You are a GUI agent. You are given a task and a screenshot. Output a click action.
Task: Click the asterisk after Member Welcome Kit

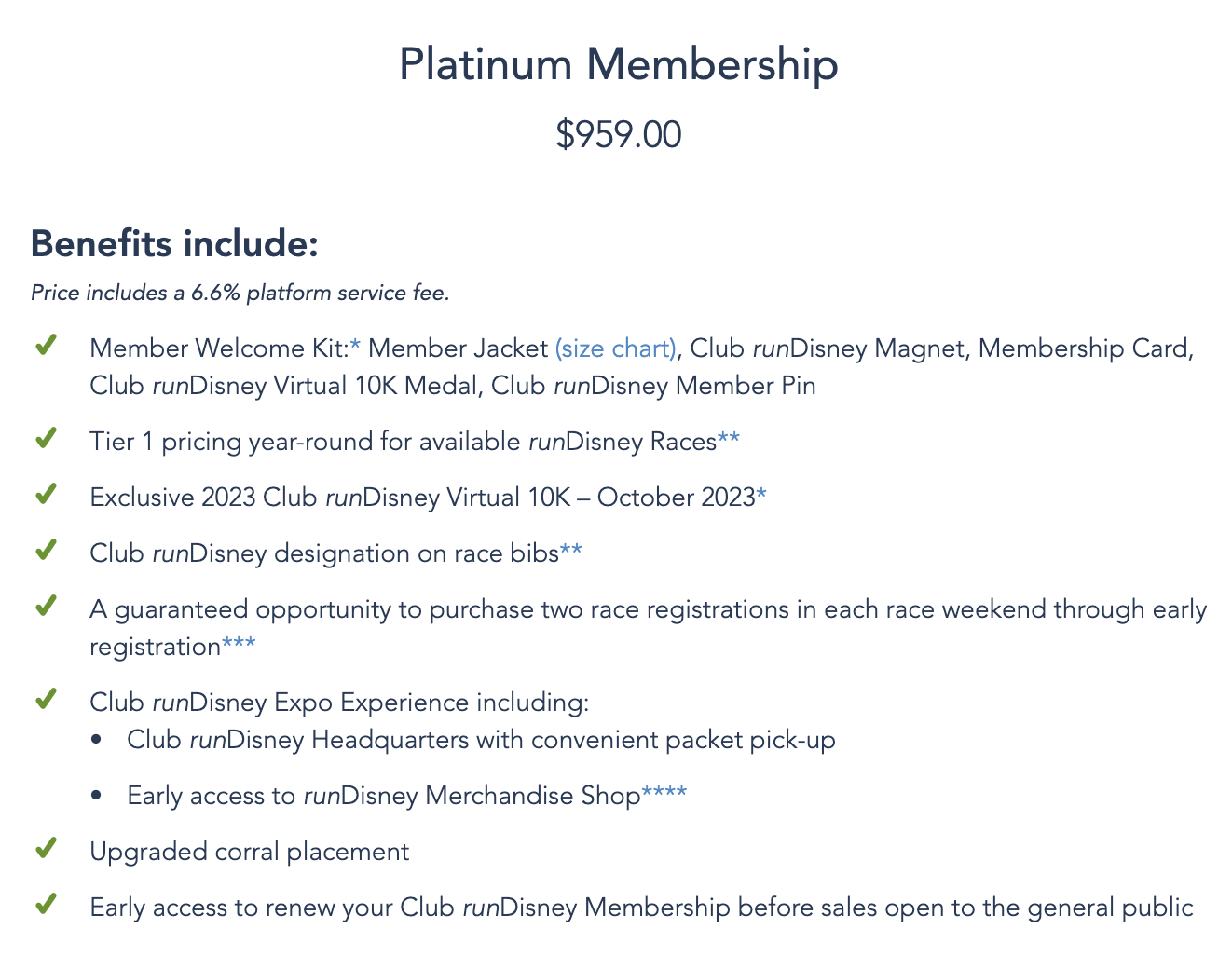tap(355, 347)
